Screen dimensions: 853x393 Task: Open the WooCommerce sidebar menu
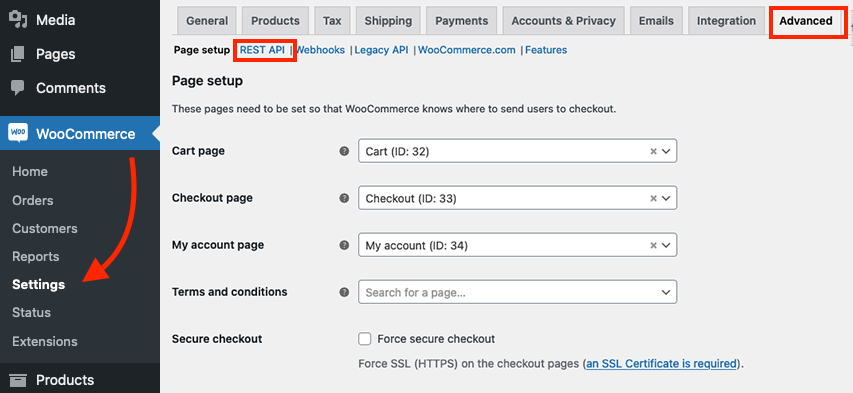[80, 133]
